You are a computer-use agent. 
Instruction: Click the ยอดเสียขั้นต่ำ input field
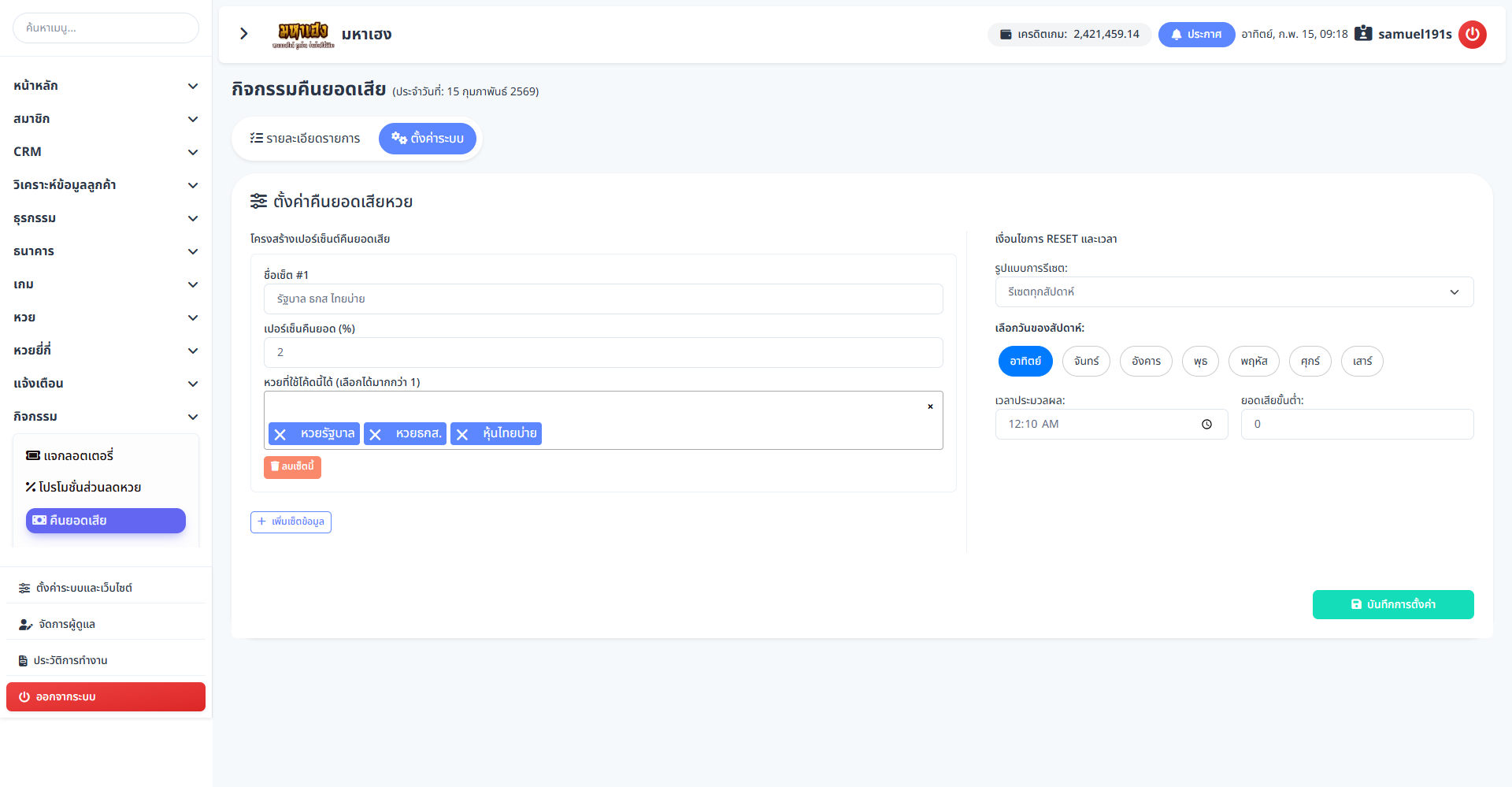click(x=1356, y=425)
